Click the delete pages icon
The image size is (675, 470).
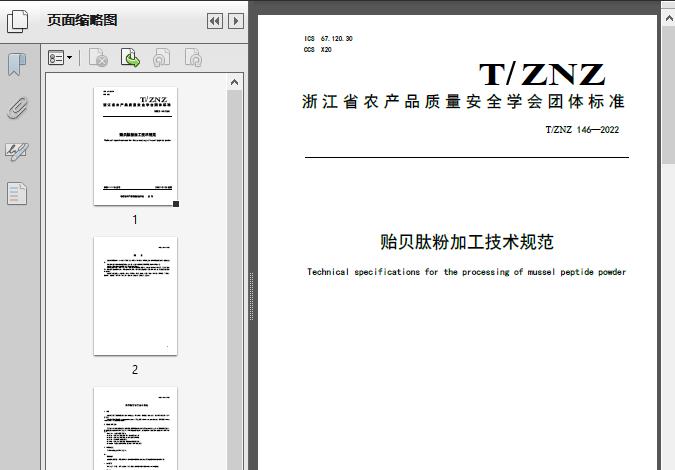98,58
